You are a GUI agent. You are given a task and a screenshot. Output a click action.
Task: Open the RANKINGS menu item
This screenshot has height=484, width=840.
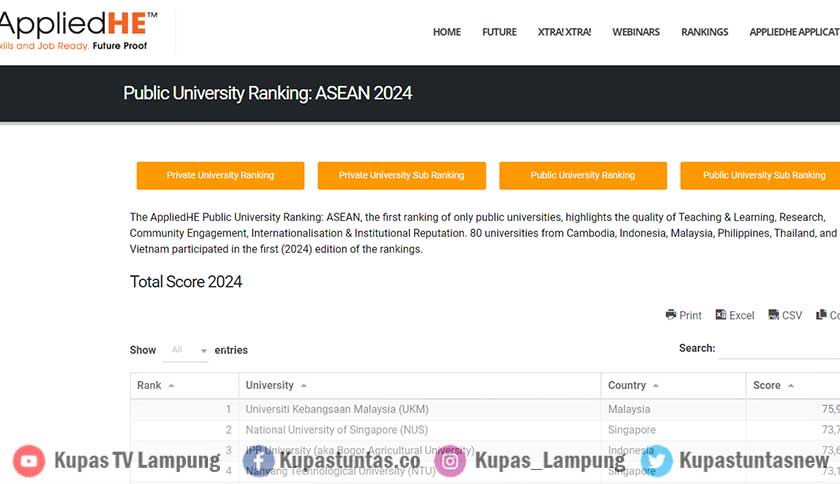pyautogui.click(x=704, y=32)
